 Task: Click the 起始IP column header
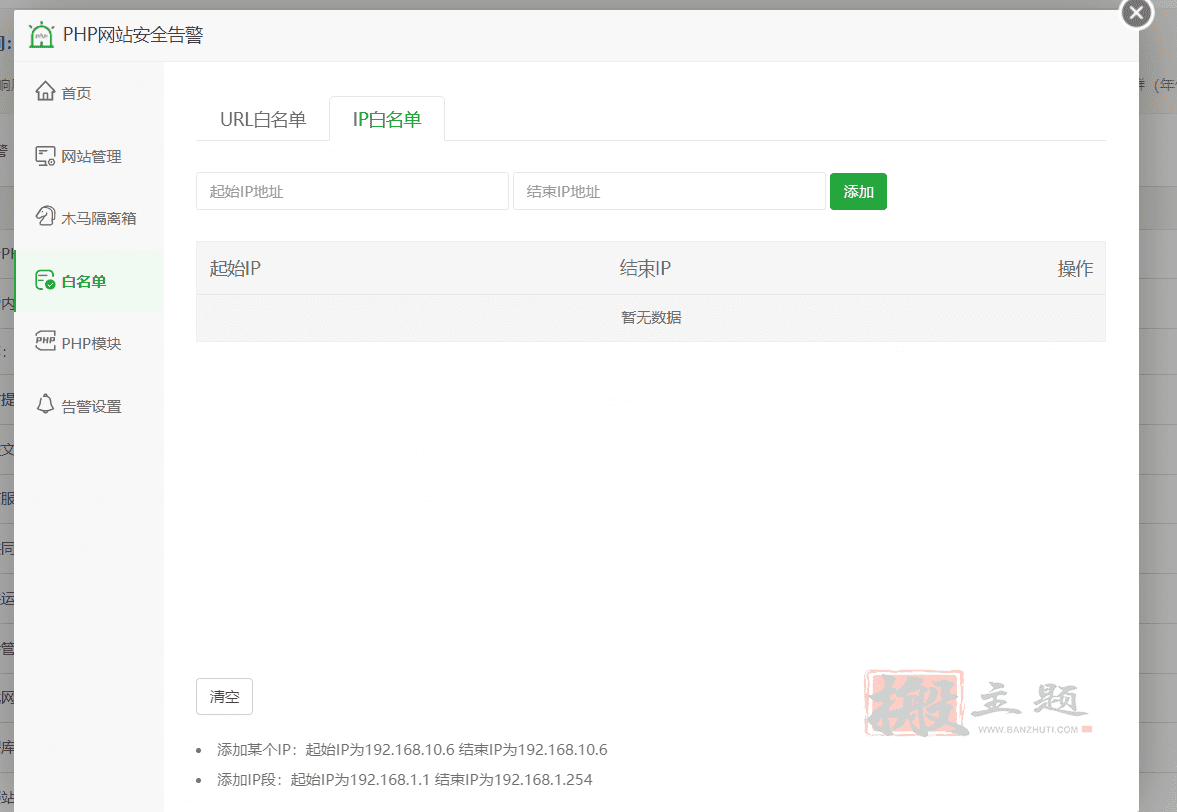click(235, 268)
